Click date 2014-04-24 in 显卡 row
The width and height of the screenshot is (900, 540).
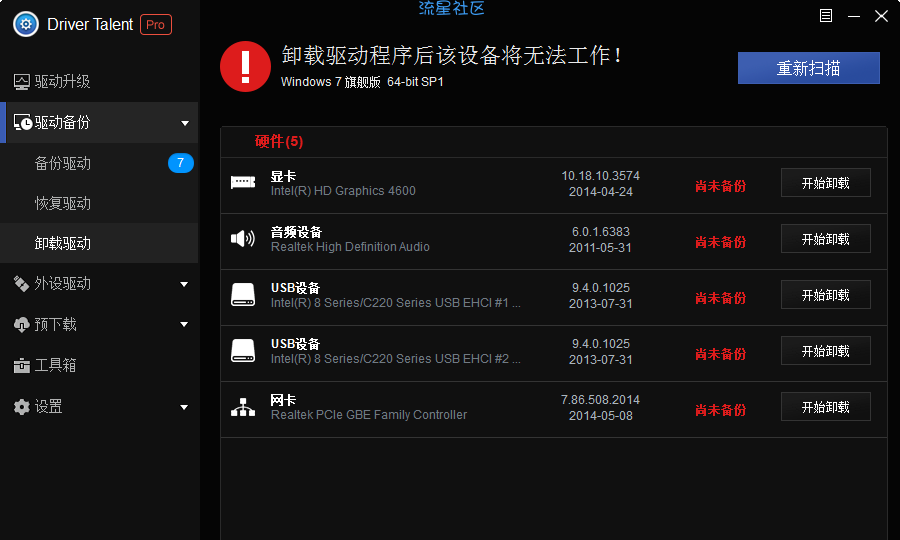tap(600, 192)
